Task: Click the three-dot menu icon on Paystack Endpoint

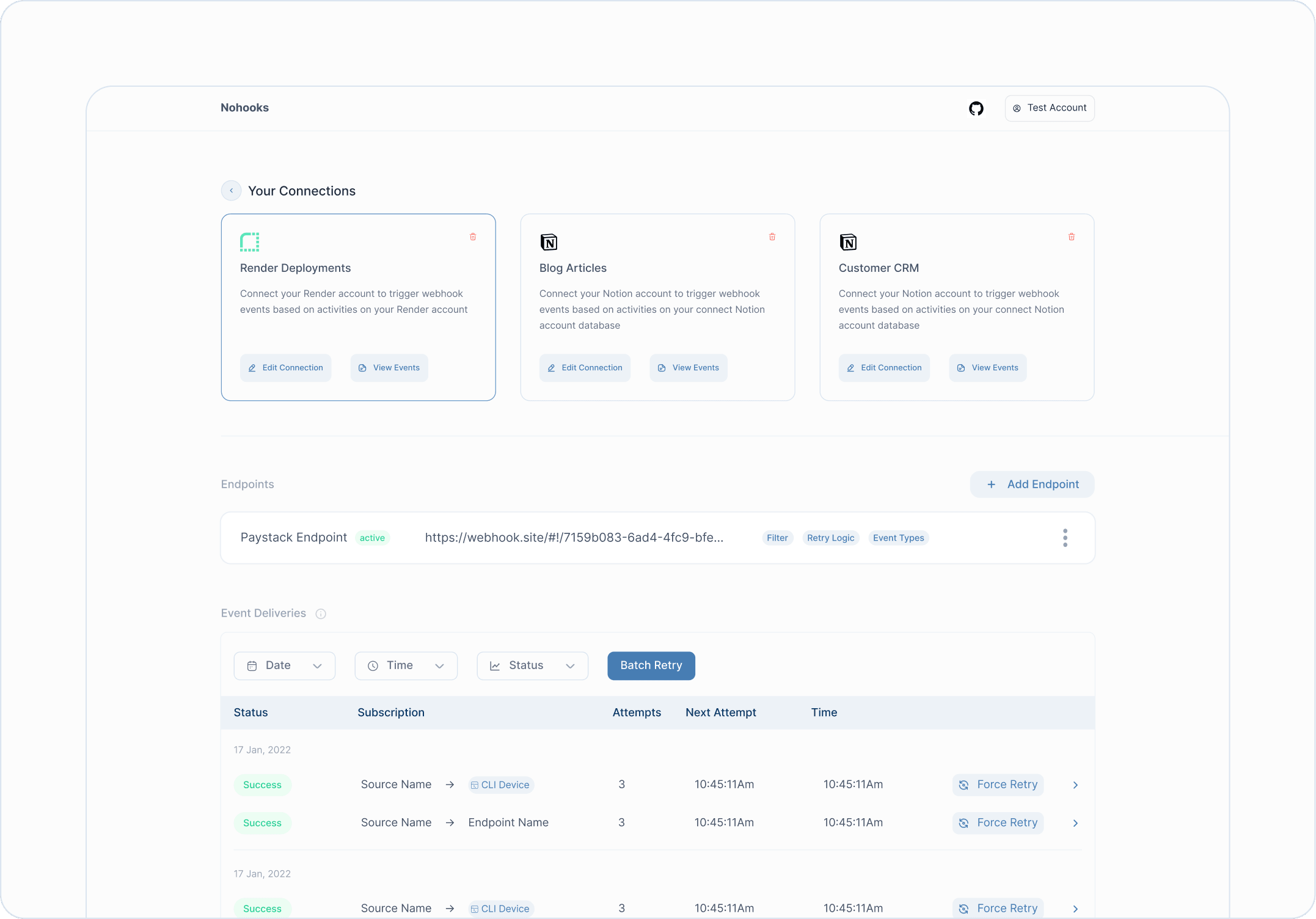Action: [1065, 537]
